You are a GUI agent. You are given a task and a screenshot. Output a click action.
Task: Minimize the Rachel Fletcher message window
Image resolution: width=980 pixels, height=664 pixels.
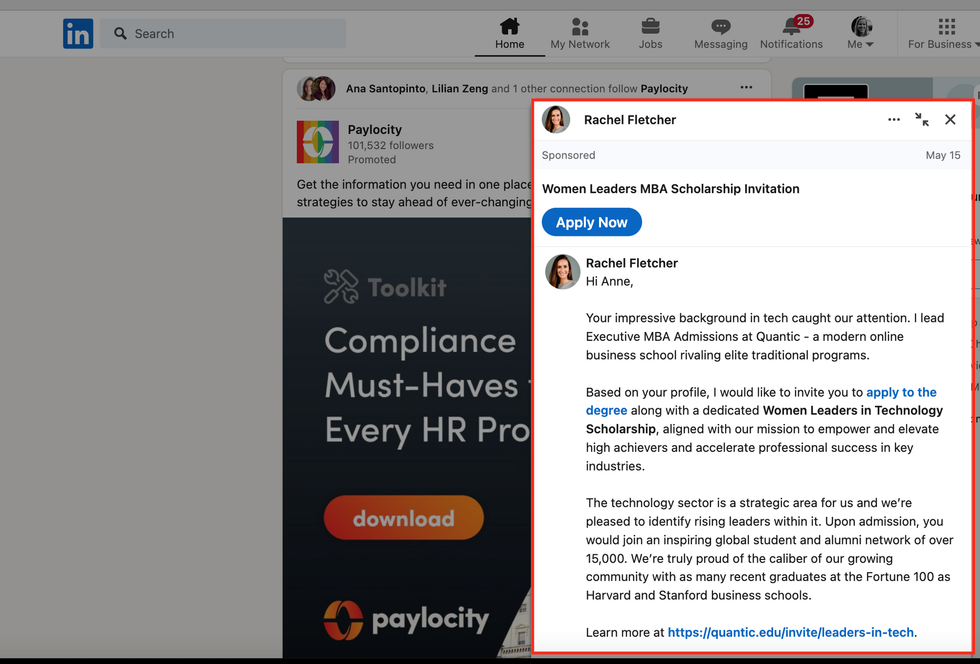point(922,120)
